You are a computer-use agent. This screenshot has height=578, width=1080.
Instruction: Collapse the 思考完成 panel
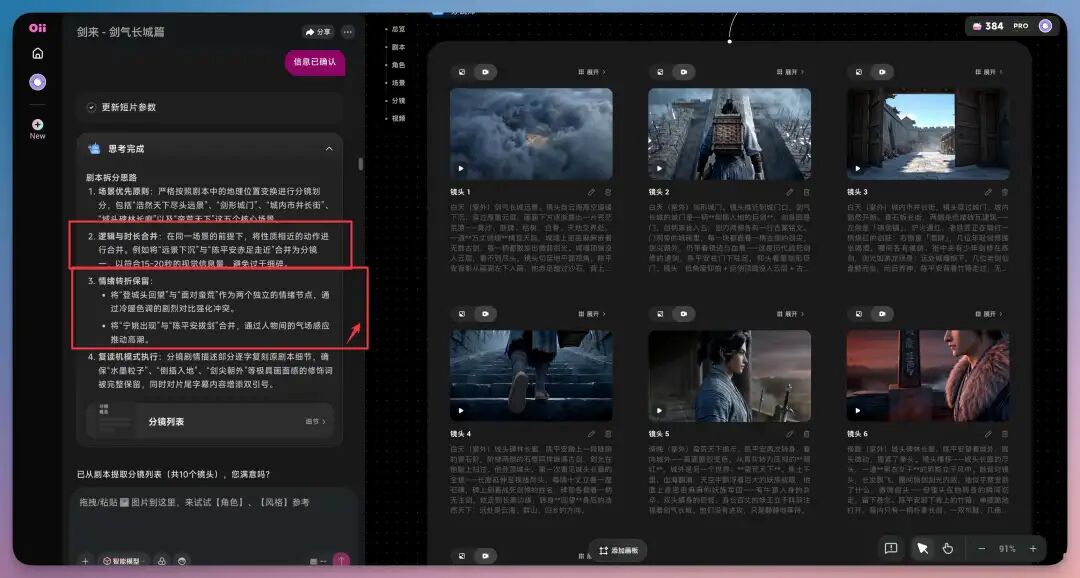[329, 149]
